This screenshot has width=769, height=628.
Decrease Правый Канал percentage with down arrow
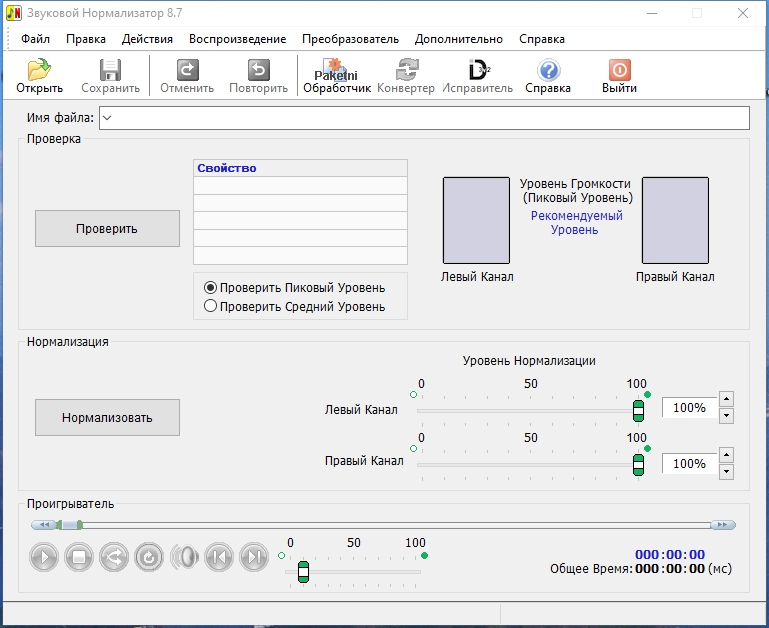tap(726, 471)
